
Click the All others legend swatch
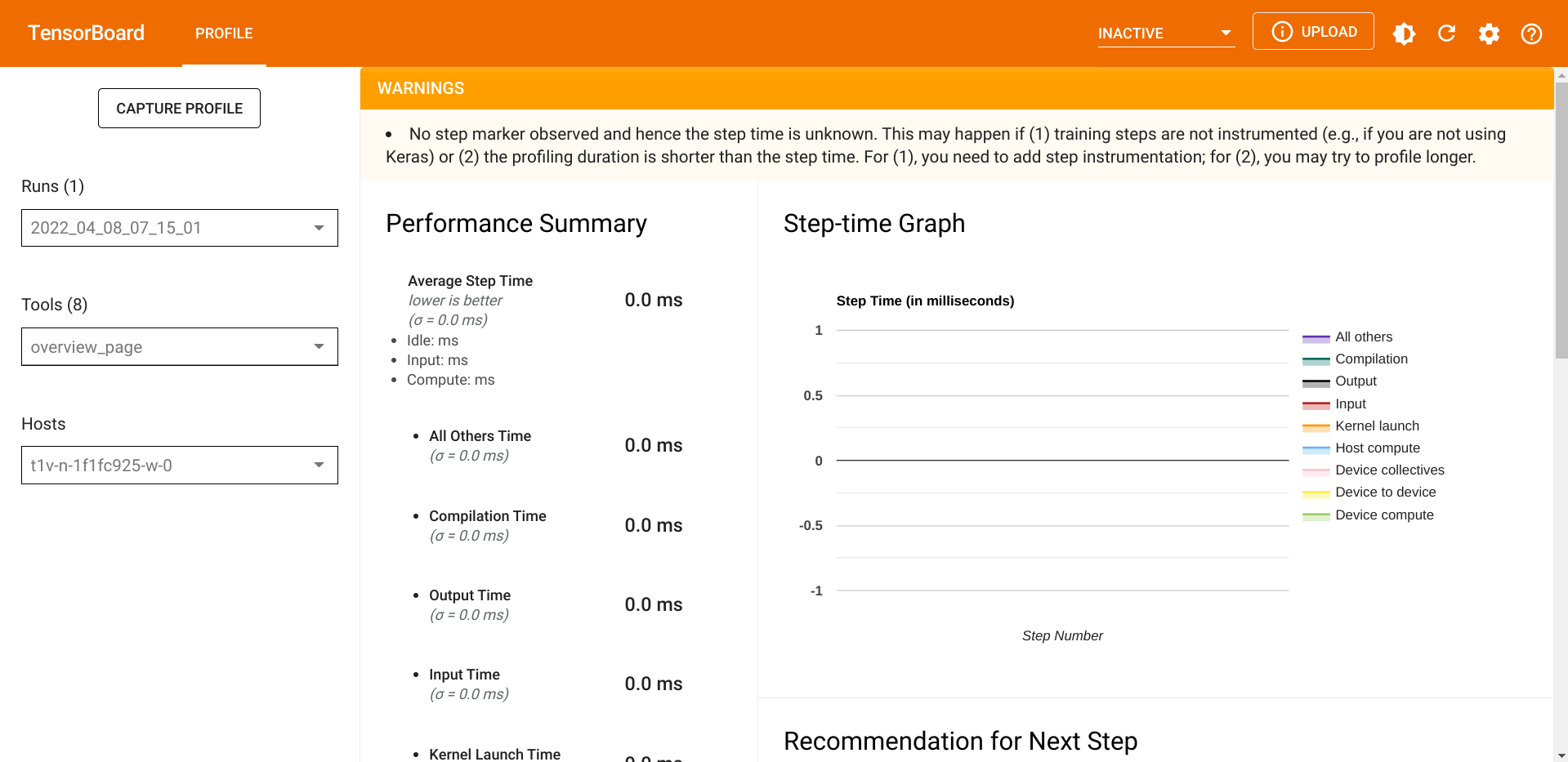point(1316,338)
